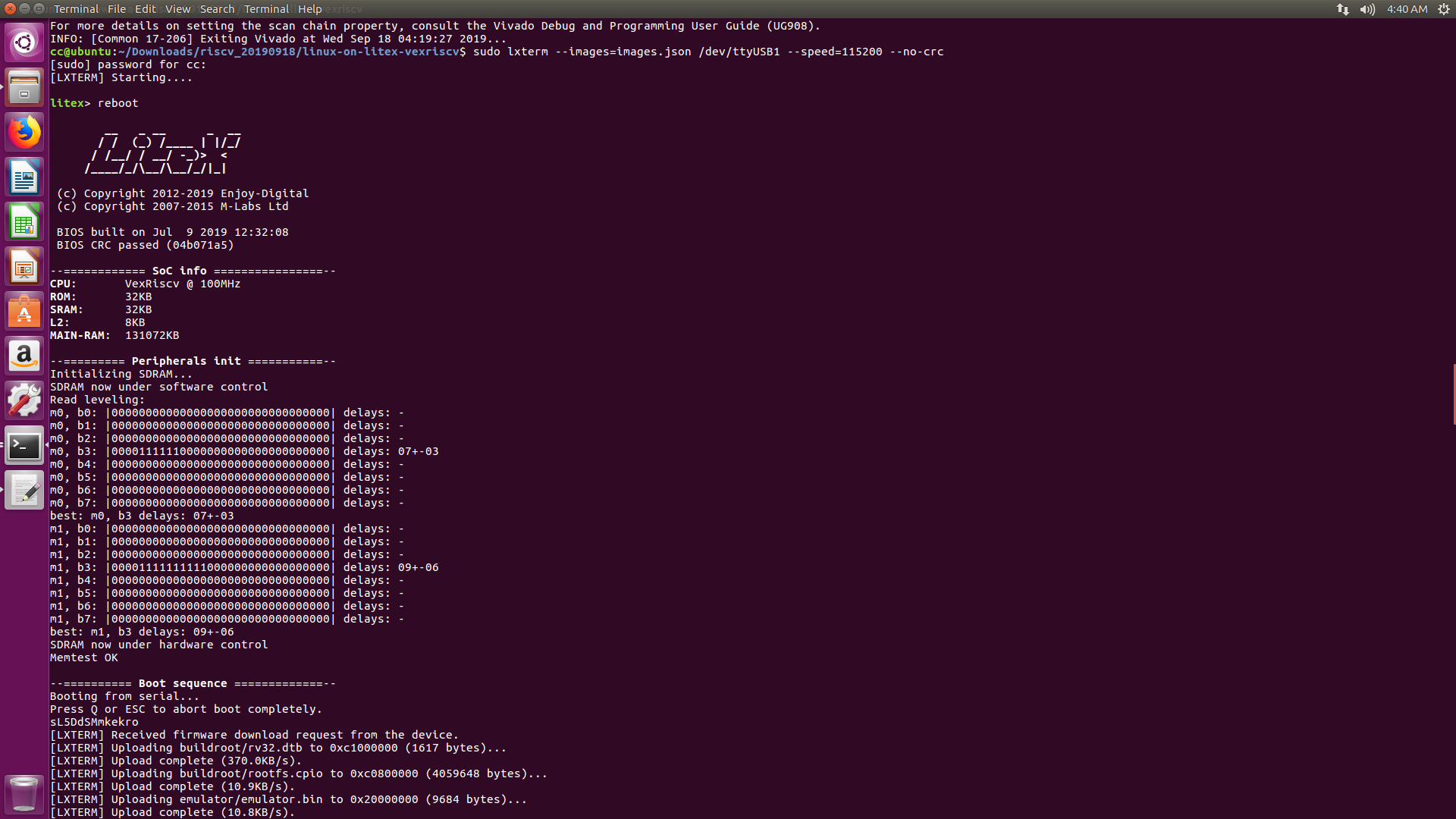Open the File menu in Terminal

point(116,9)
